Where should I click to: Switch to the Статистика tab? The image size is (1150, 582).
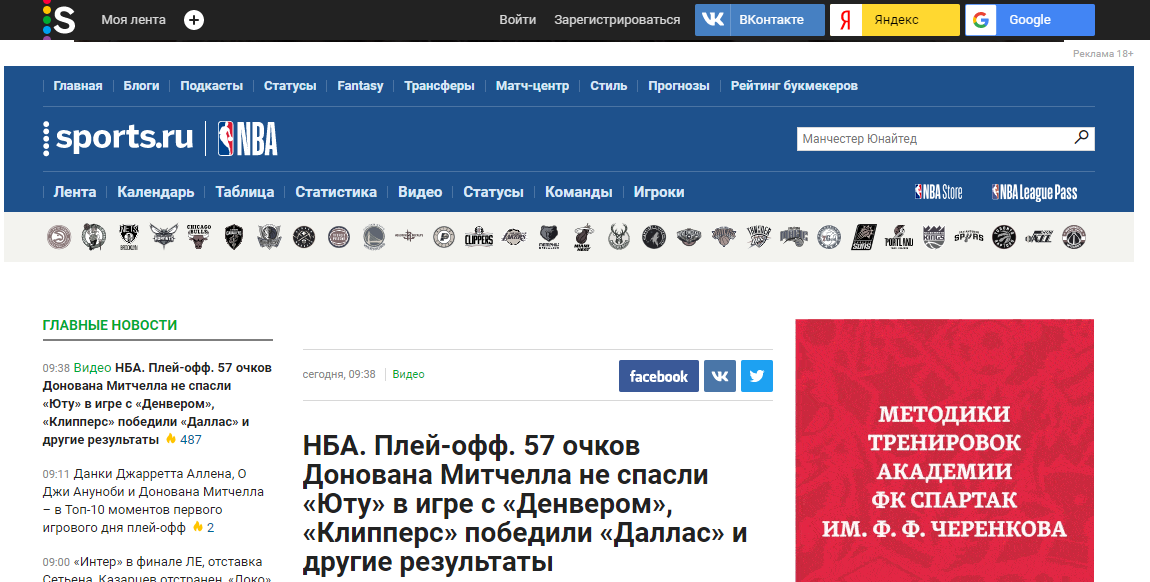[336, 192]
